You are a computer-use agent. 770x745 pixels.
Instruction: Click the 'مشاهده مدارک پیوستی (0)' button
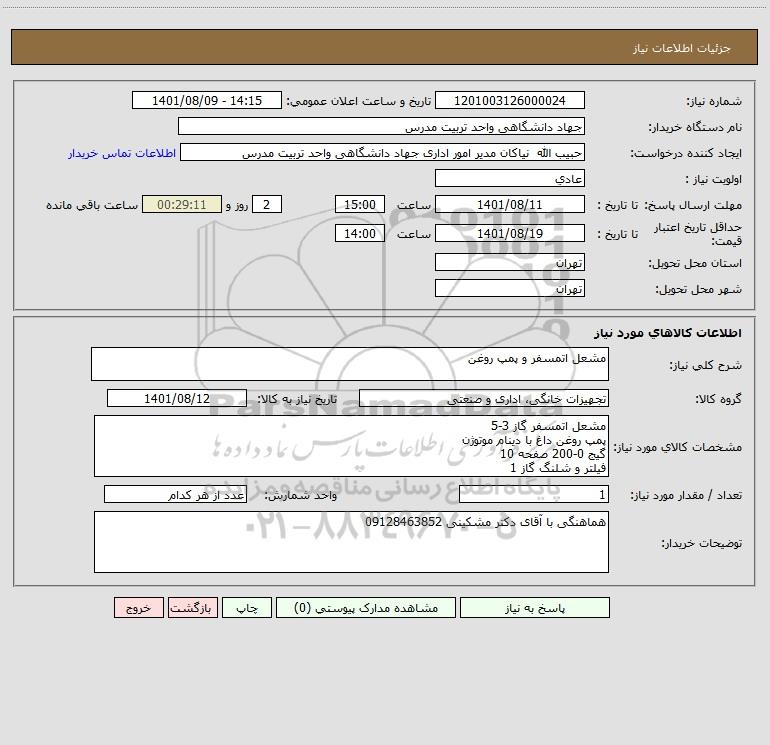click(366, 608)
